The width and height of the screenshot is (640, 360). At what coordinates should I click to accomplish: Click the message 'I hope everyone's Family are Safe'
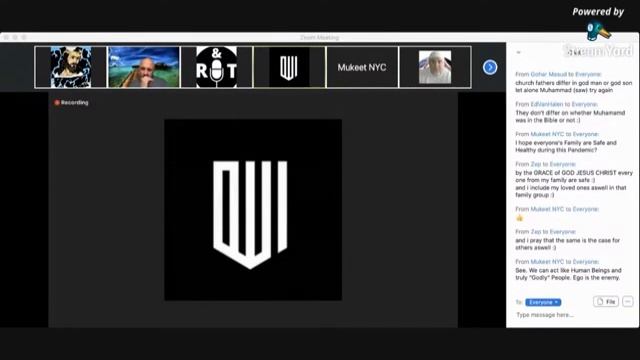[566, 146]
